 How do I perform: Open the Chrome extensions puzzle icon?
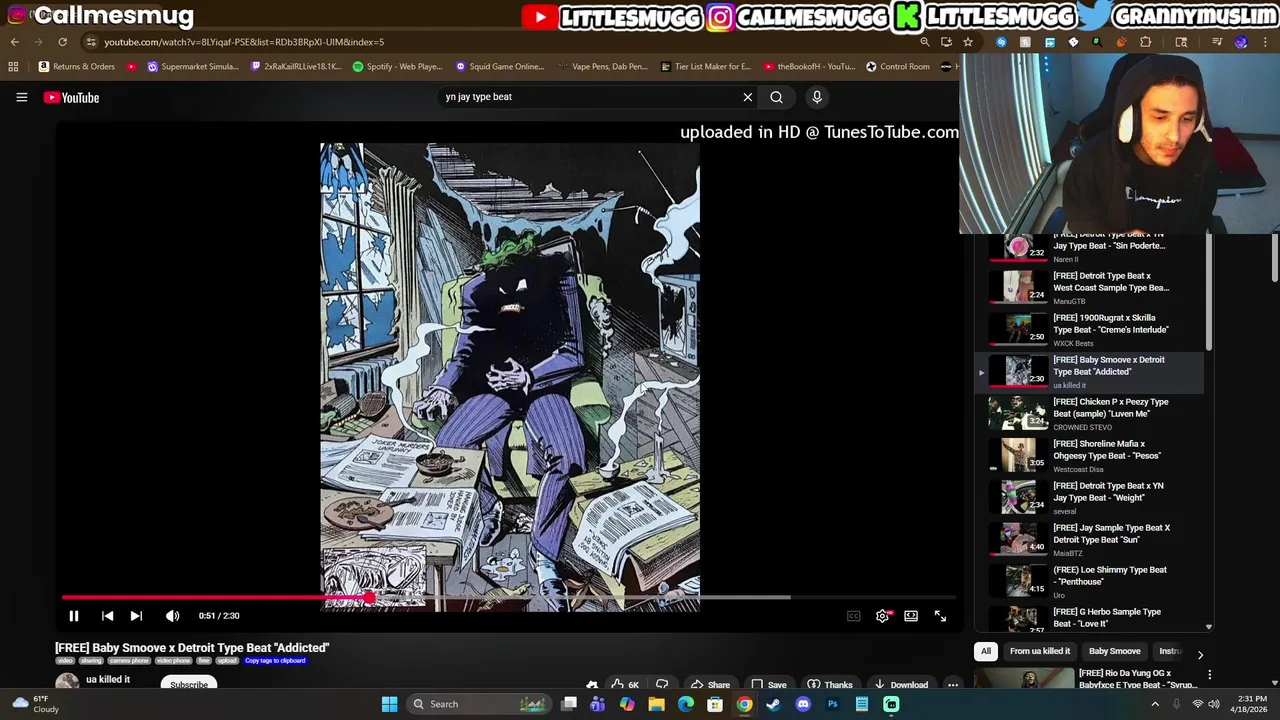pos(1146,42)
